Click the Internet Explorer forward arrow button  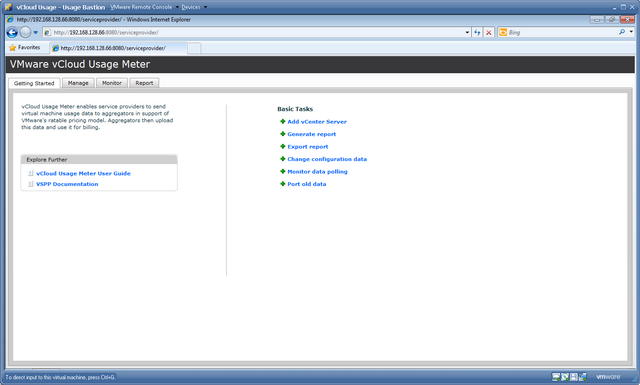coord(25,32)
